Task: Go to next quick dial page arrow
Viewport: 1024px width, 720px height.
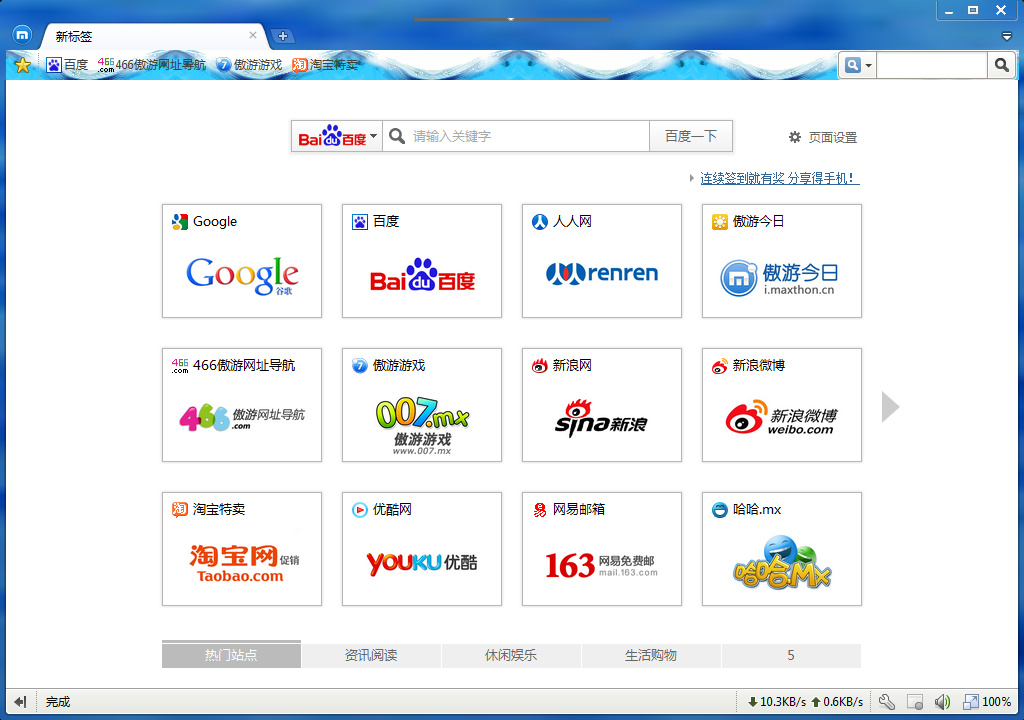Action: (890, 407)
